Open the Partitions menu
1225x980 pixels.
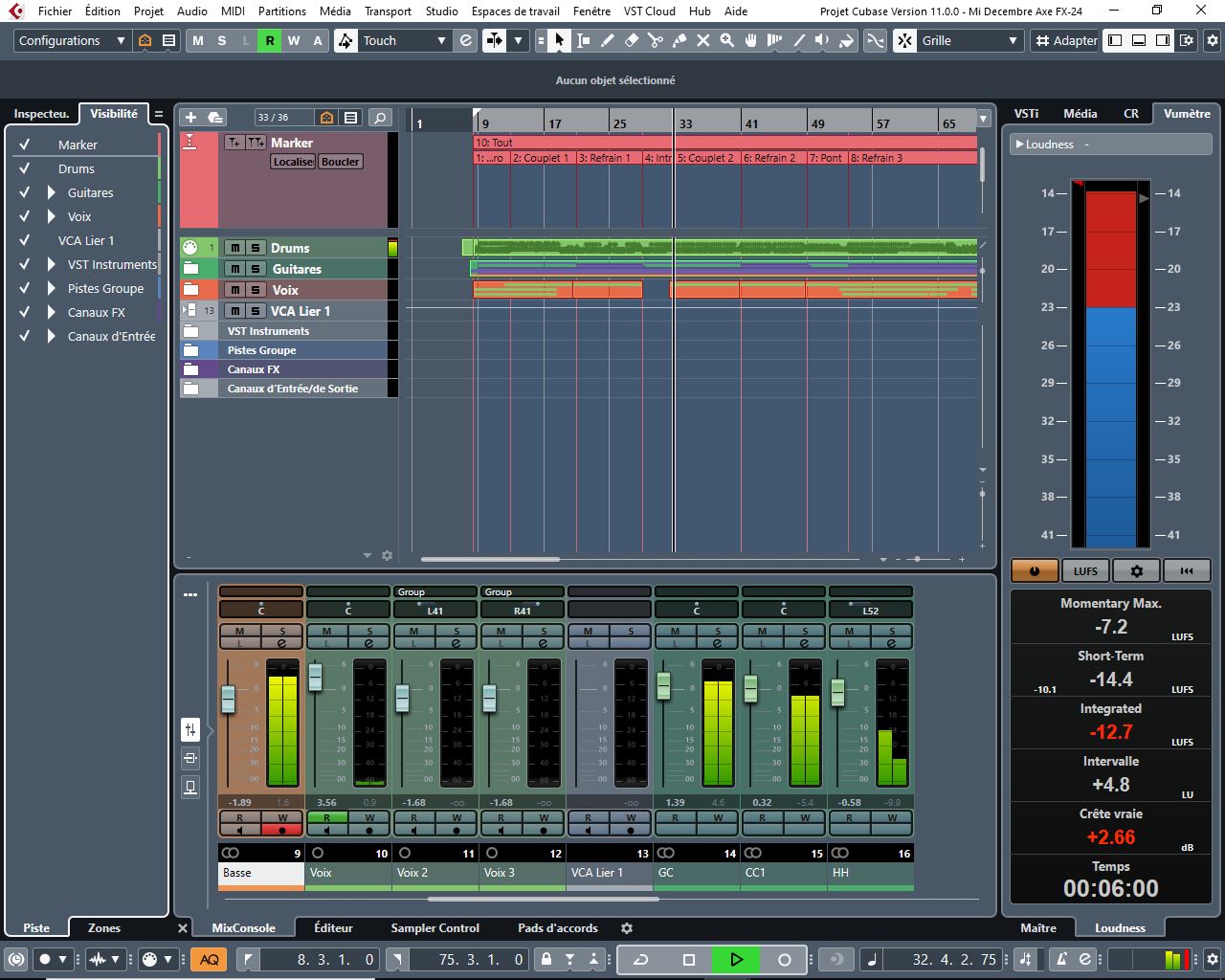[x=282, y=11]
